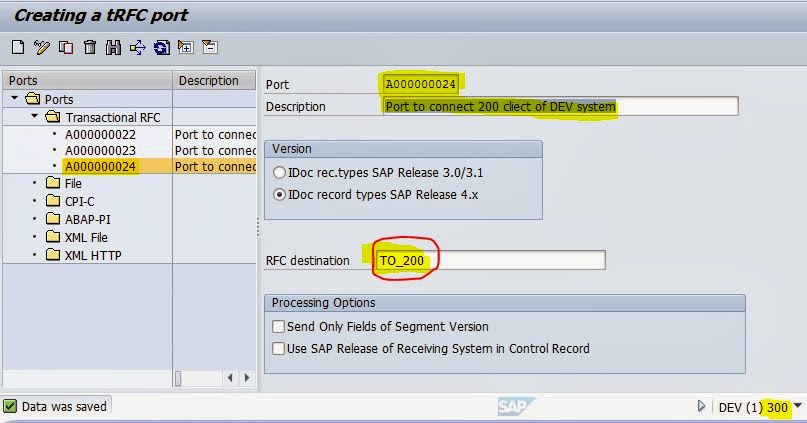Click the Refresh toolbar icon

click(162, 48)
